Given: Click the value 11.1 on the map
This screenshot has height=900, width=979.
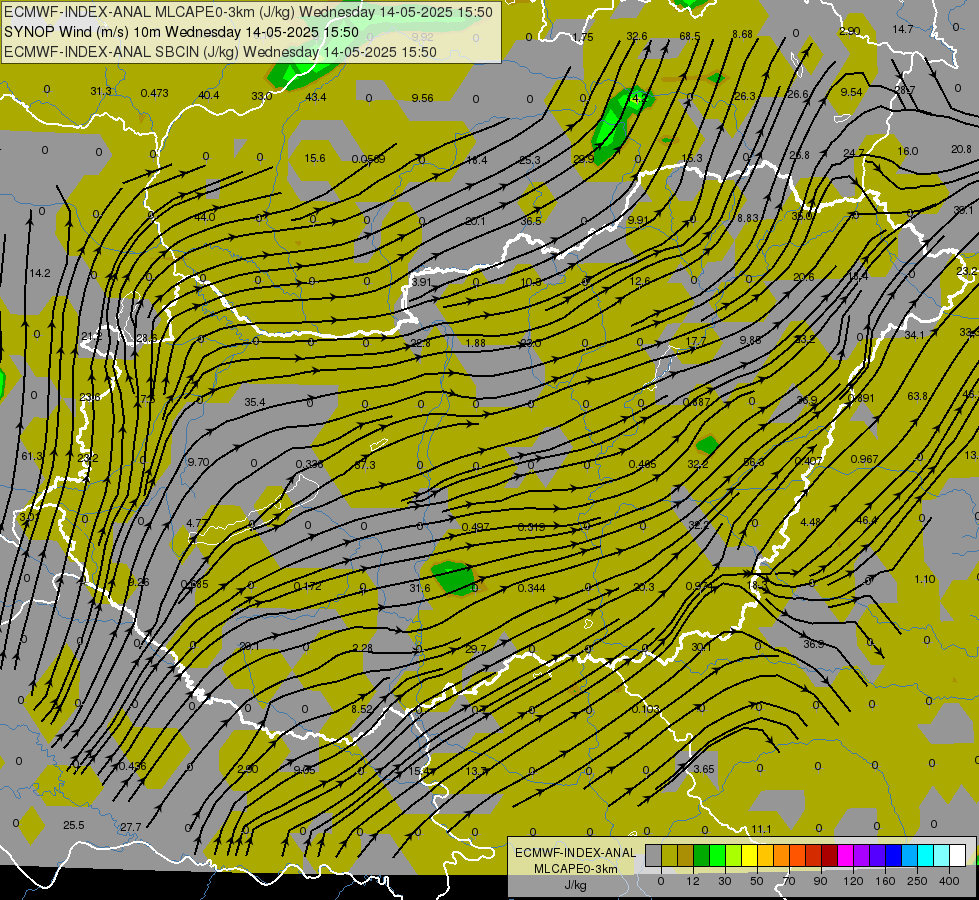Looking at the screenshot, I should point(761,829).
